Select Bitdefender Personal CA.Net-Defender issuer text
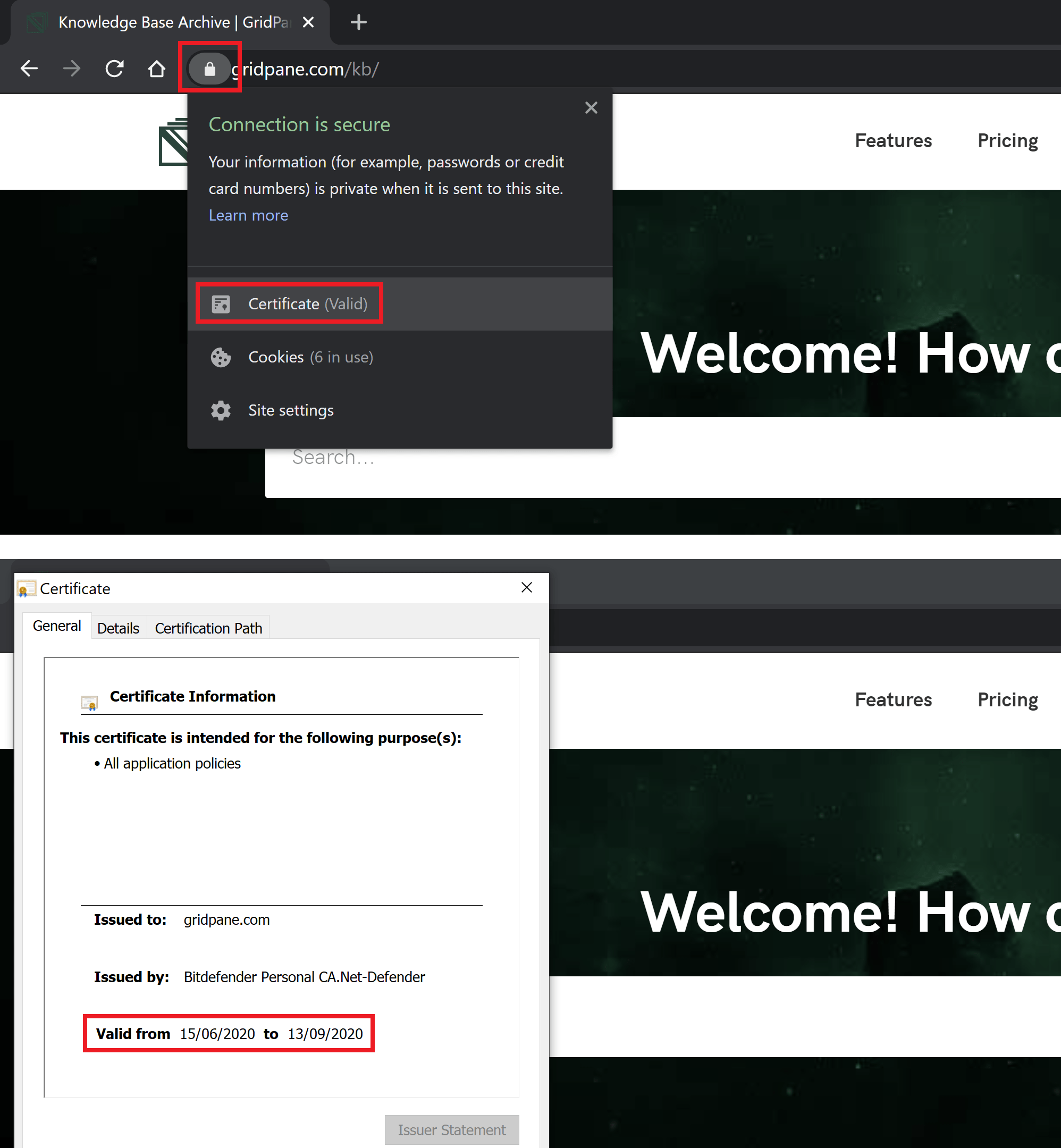The image size is (1061, 1148). click(x=304, y=977)
